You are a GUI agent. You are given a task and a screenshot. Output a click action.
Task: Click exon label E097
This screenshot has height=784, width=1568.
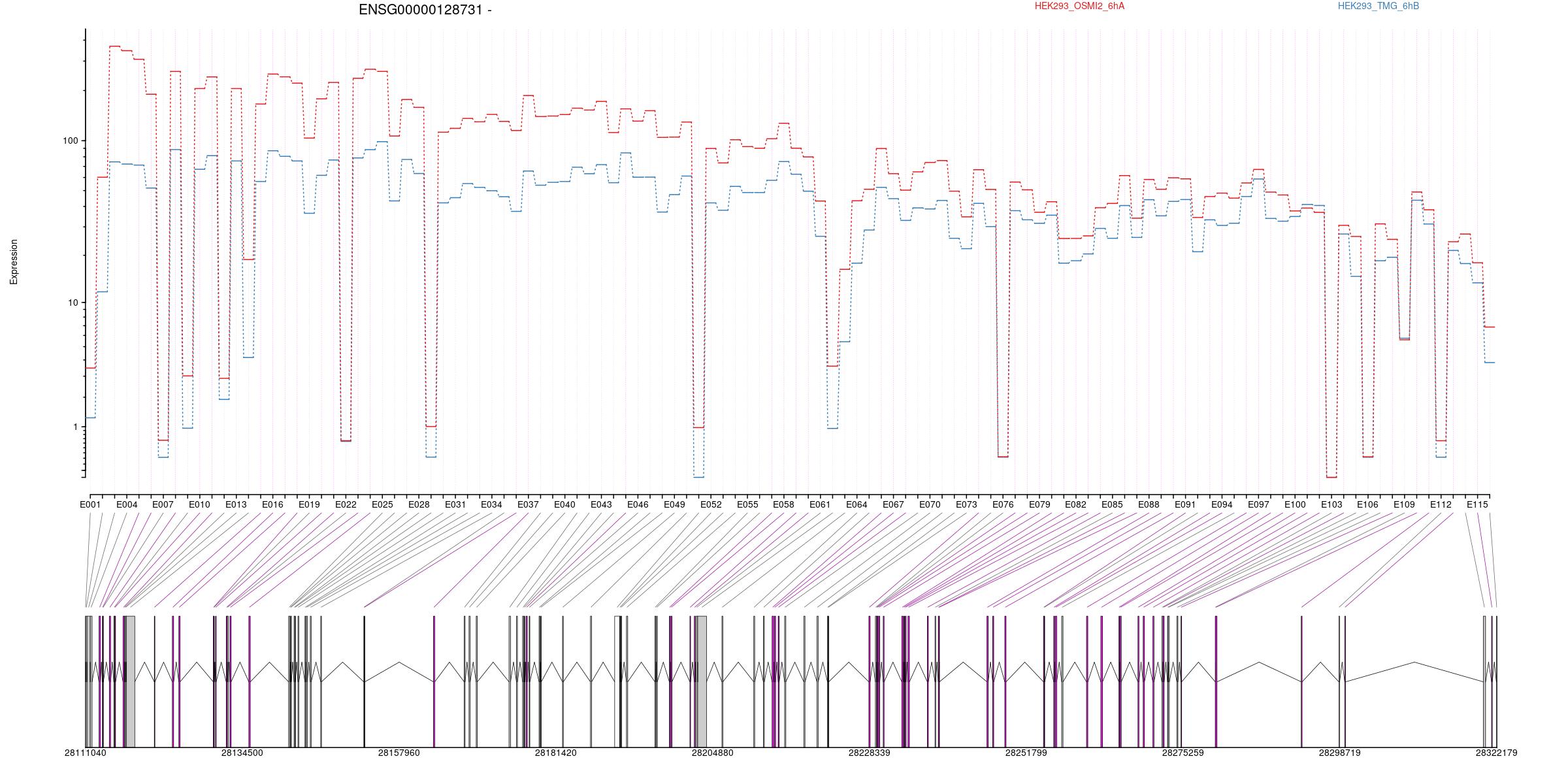click(1258, 504)
